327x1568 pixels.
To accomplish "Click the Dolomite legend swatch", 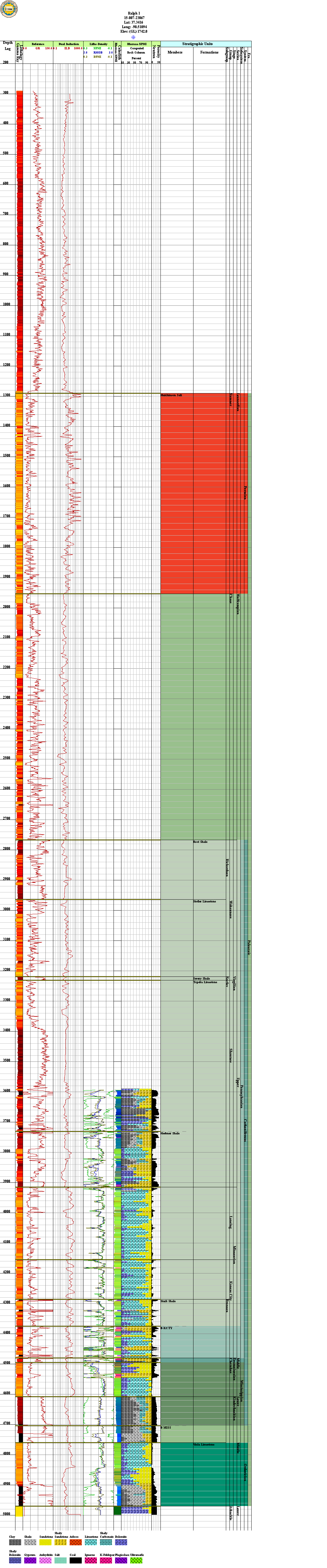I will [121, 1542].
